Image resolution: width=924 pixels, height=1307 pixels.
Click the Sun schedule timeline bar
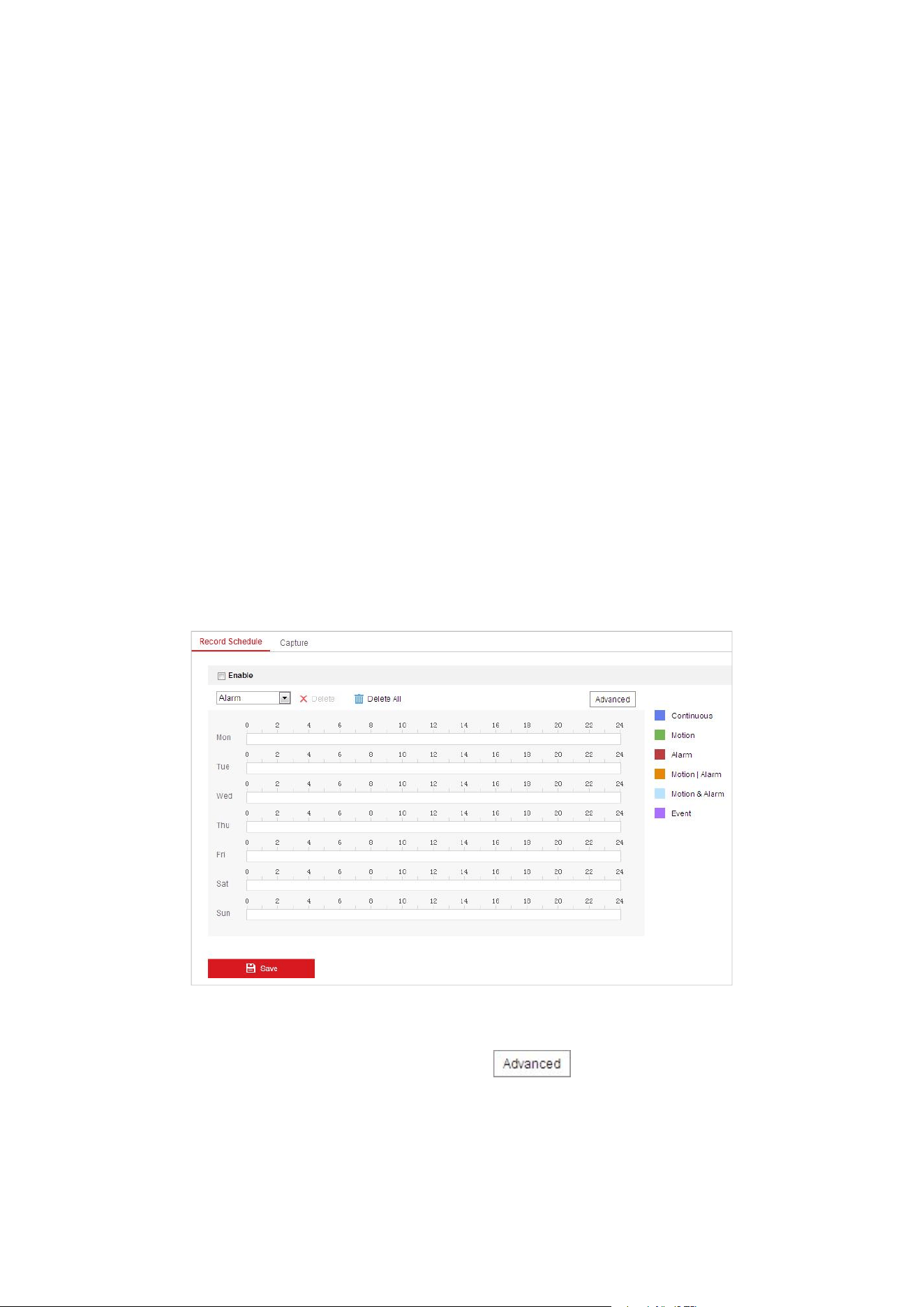[433, 915]
